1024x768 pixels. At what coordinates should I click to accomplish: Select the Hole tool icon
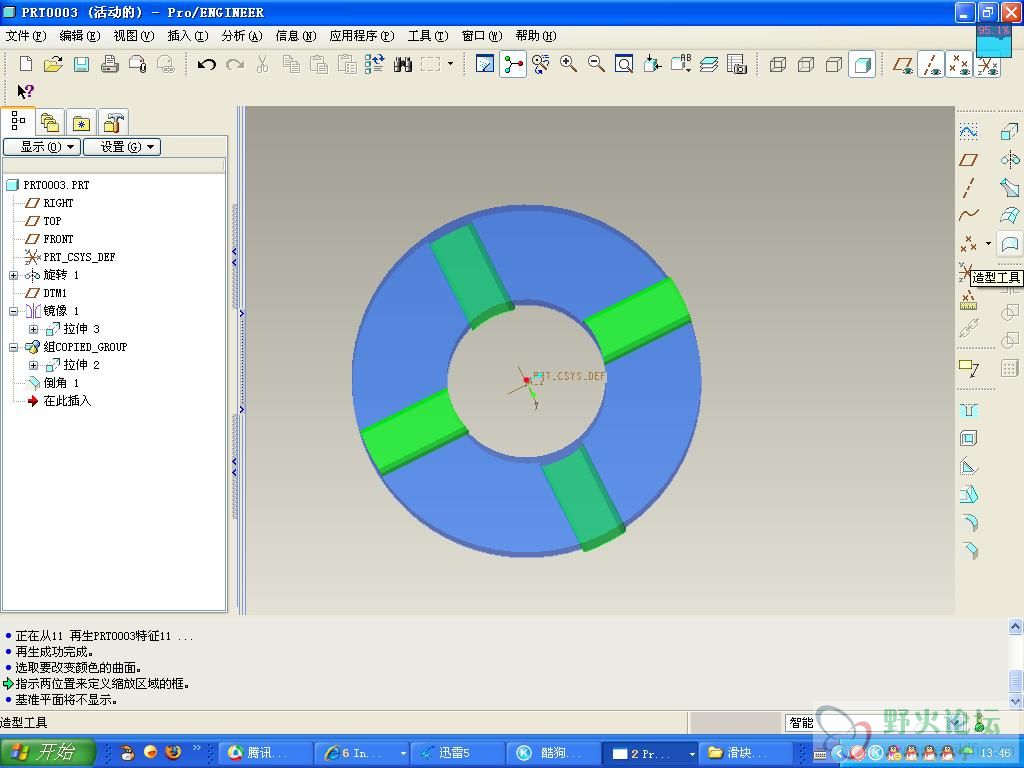pos(968,410)
